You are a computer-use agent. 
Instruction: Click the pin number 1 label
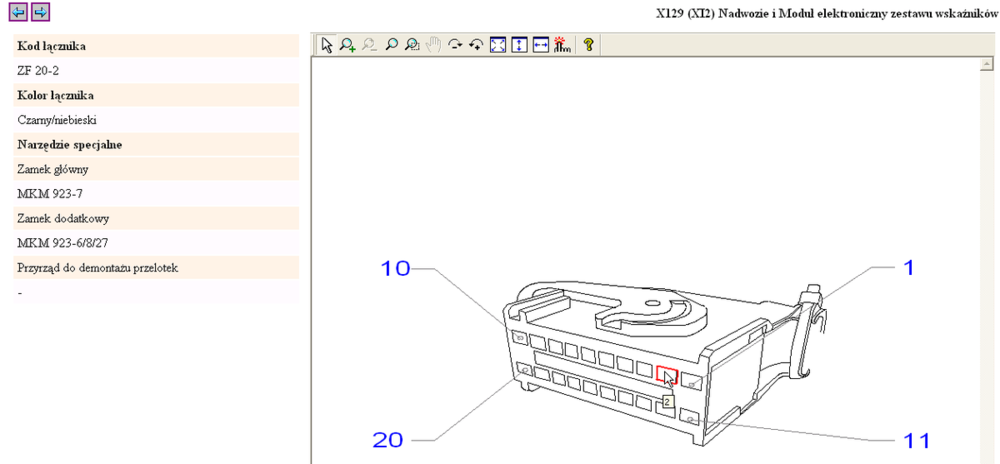pos(908,267)
